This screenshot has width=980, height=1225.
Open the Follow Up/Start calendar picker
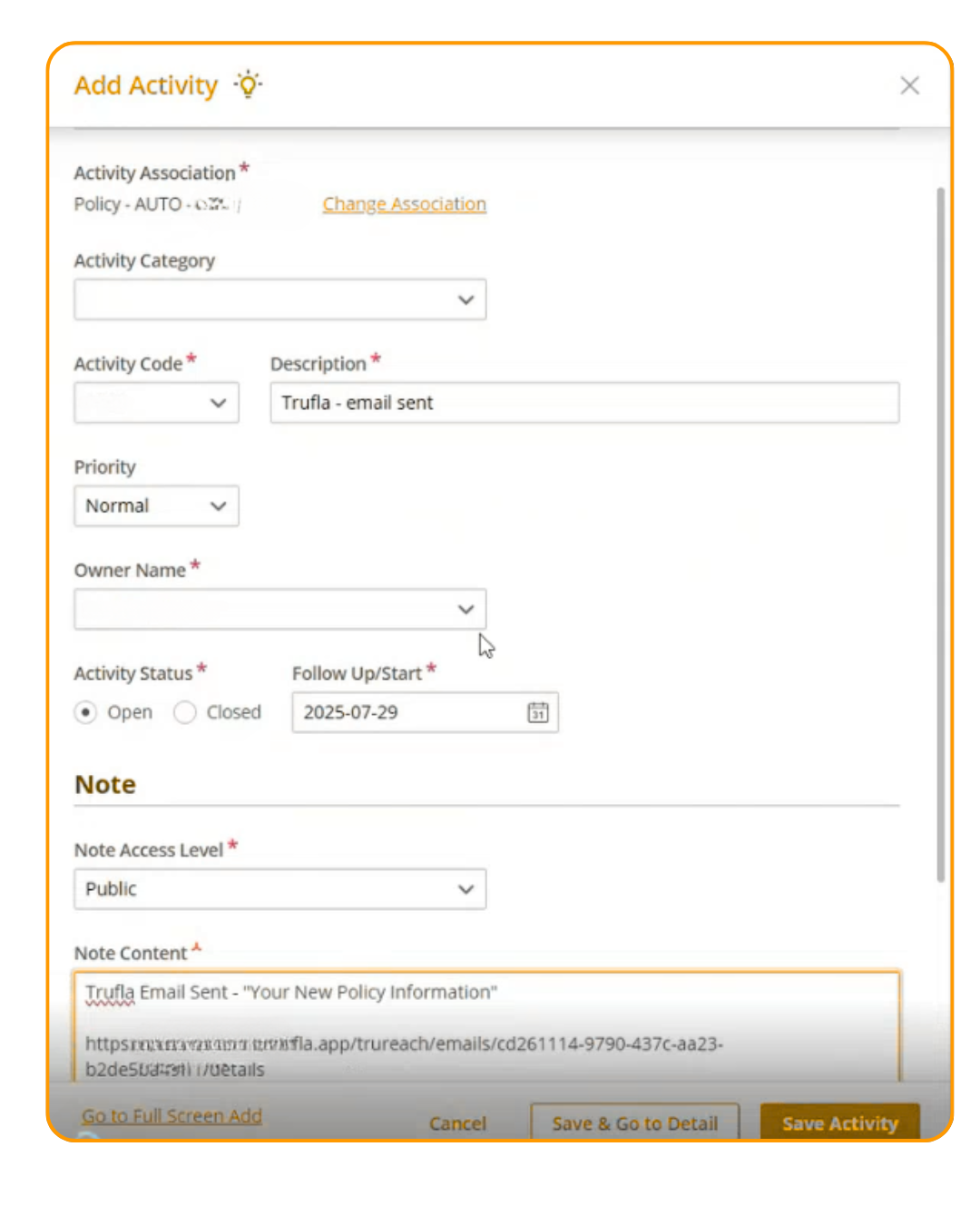click(x=538, y=712)
